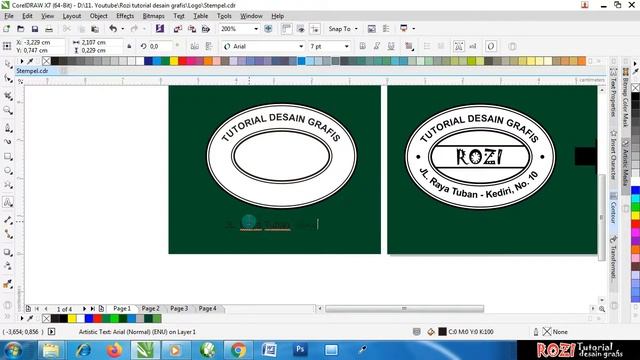
Task: Select the Text tool
Action: coord(8,202)
